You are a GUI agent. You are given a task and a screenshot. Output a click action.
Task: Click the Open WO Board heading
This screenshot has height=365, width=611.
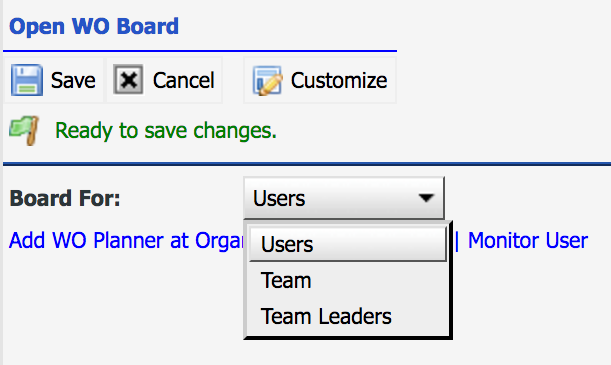(x=94, y=26)
